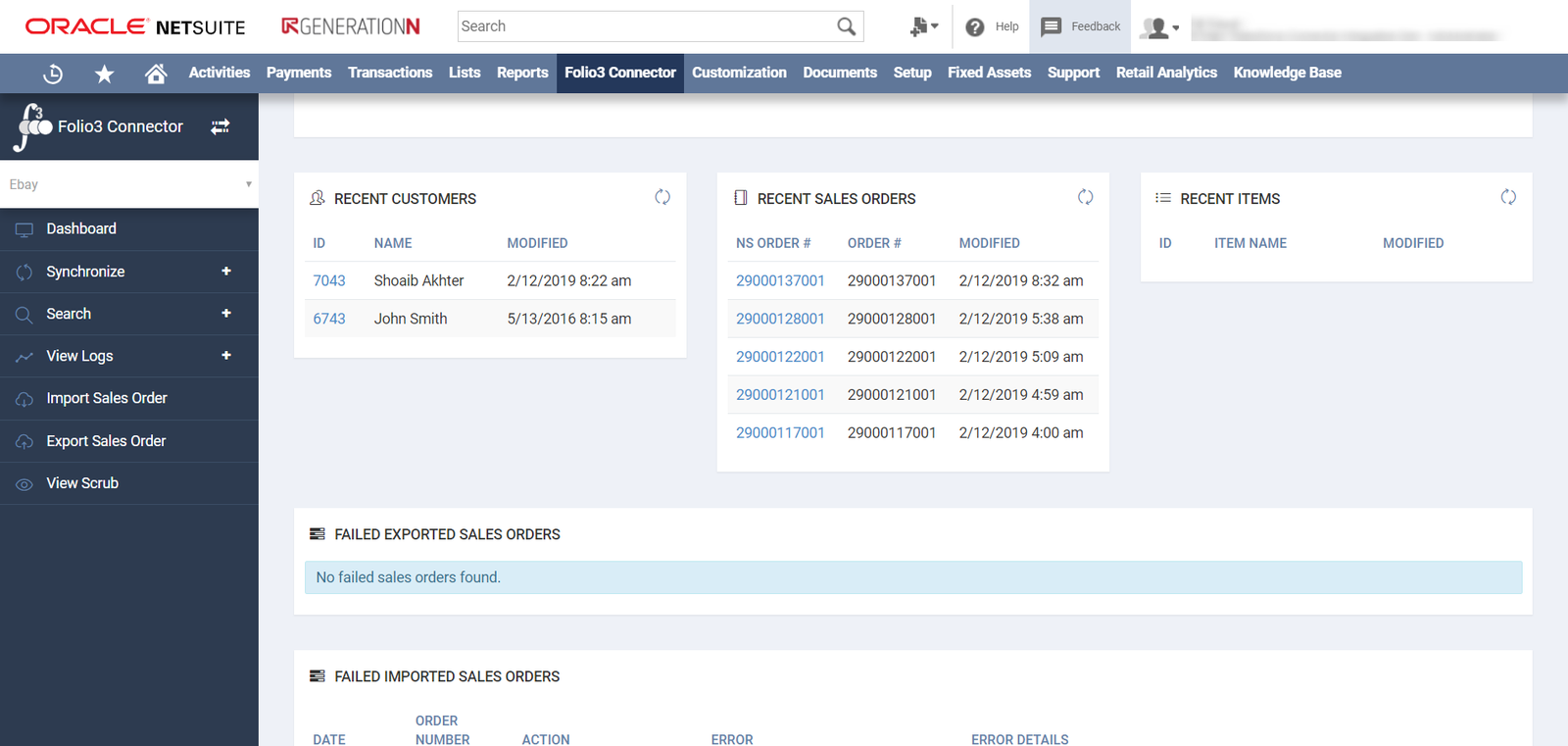This screenshot has height=746, width=1568.
Task: Open the Activities menu
Action: (220, 73)
